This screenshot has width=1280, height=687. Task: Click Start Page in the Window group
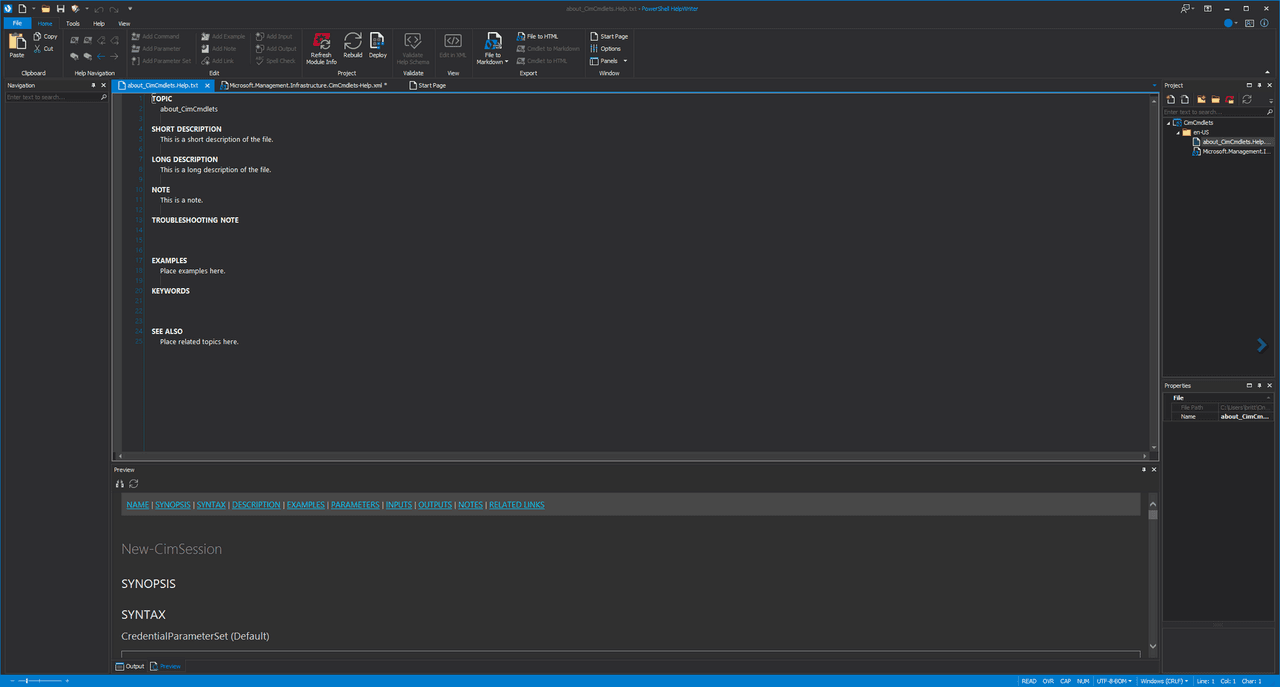click(609, 36)
